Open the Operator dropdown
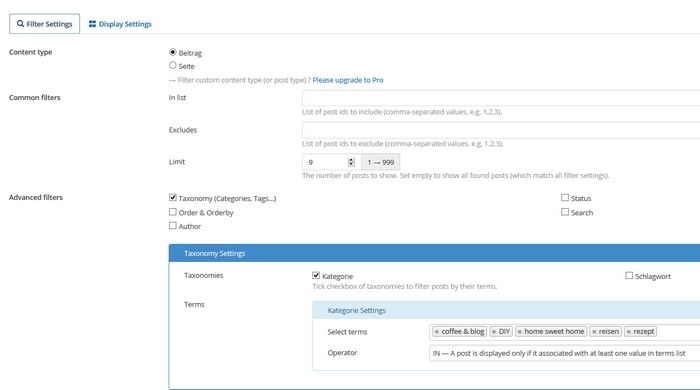 pos(564,353)
